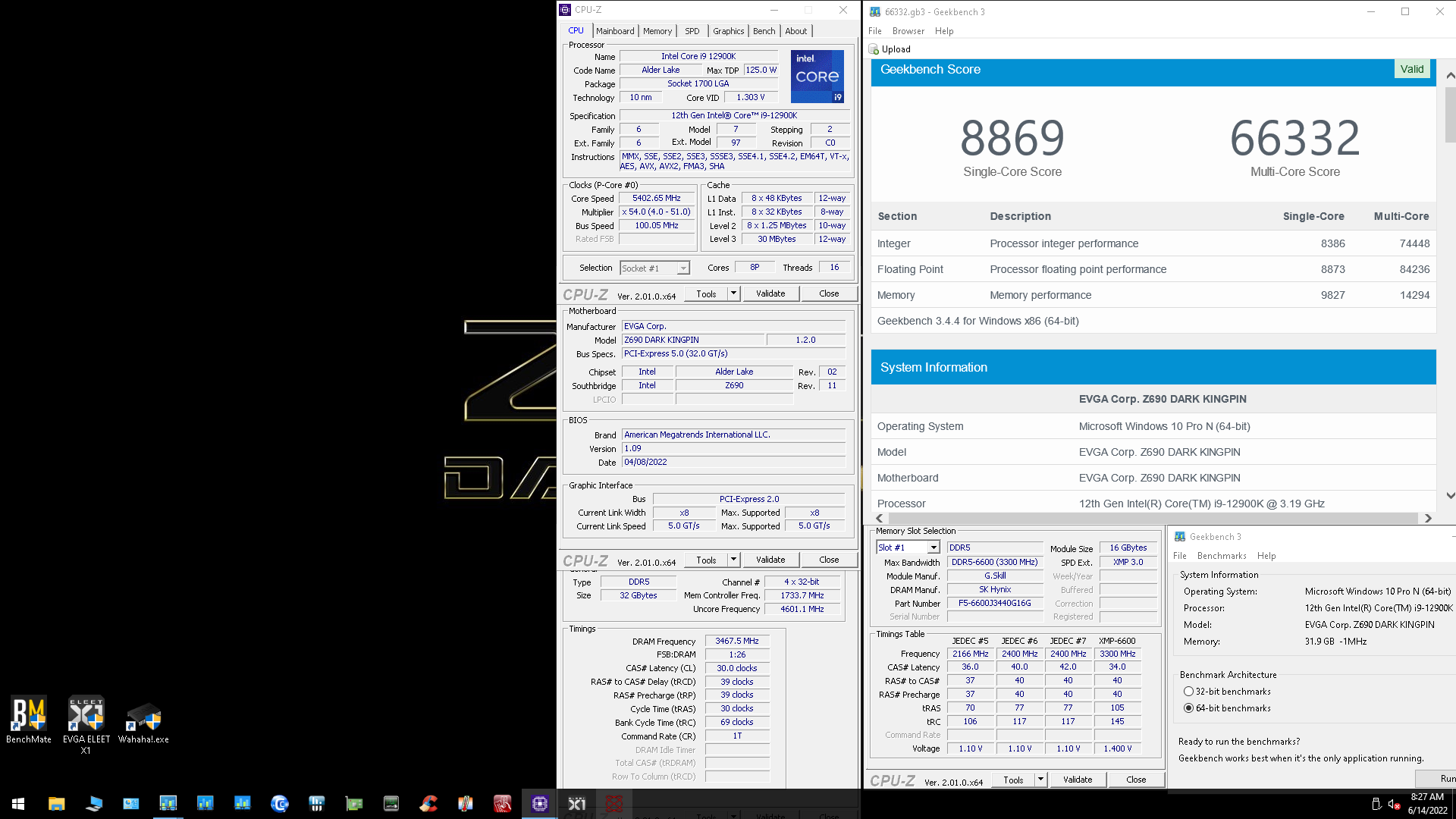The height and width of the screenshot is (819, 1456).
Task: Select the EVGA ELEET X1 desktop icon
Action: click(86, 724)
